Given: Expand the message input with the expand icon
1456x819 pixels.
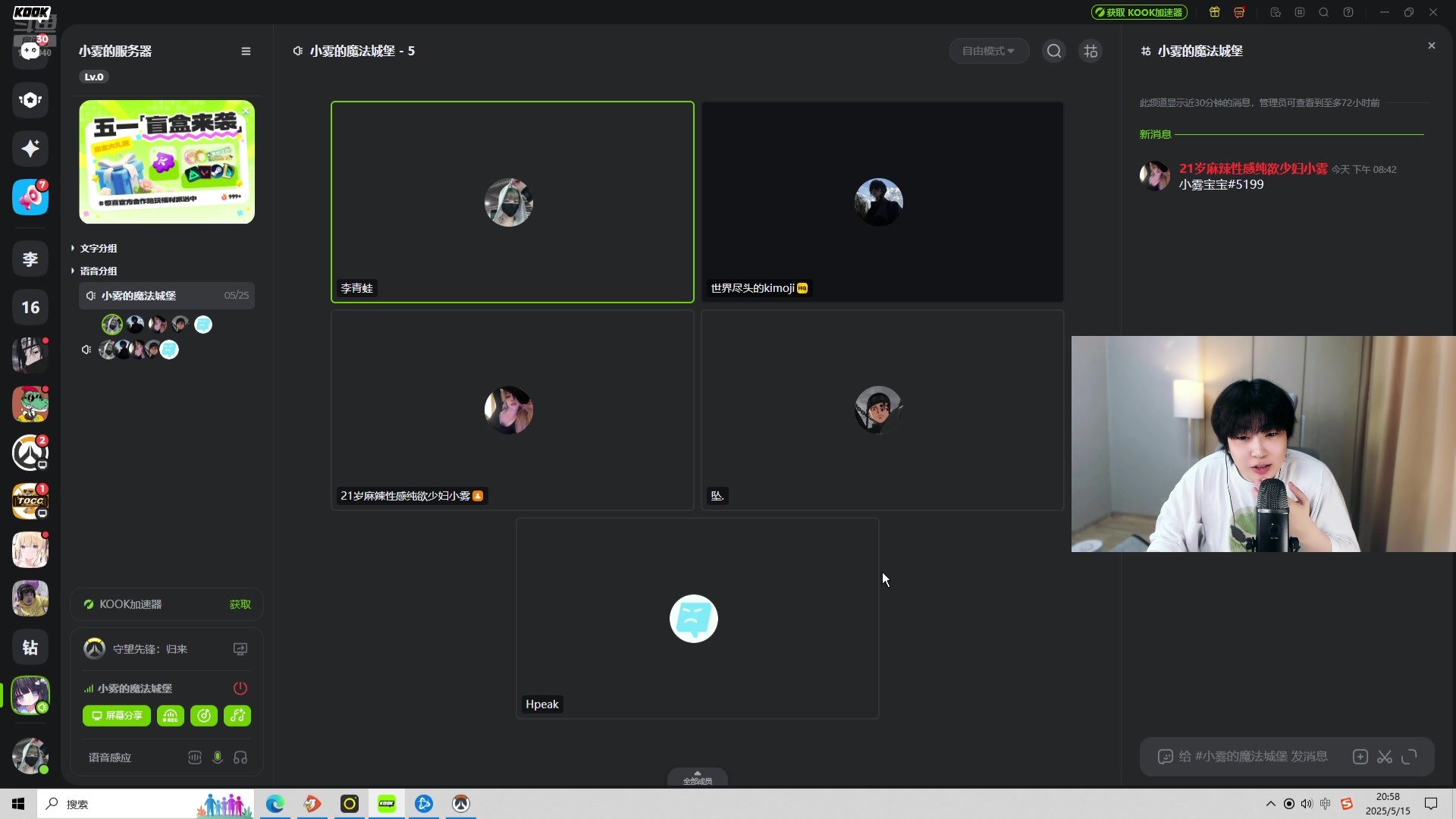Looking at the screenshot, I should 1409,757.
